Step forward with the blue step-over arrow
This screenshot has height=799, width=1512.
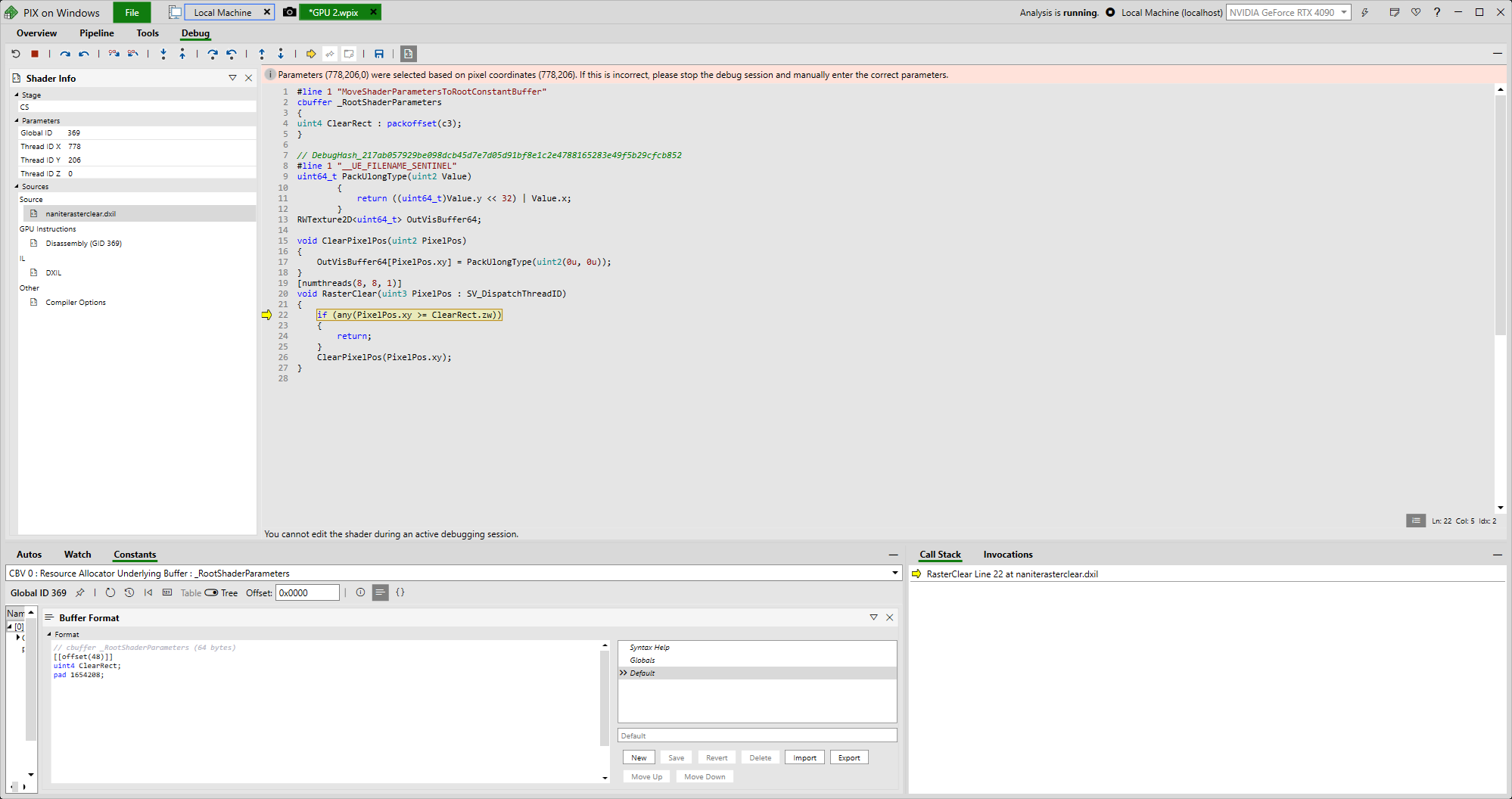tap(65, 54)
